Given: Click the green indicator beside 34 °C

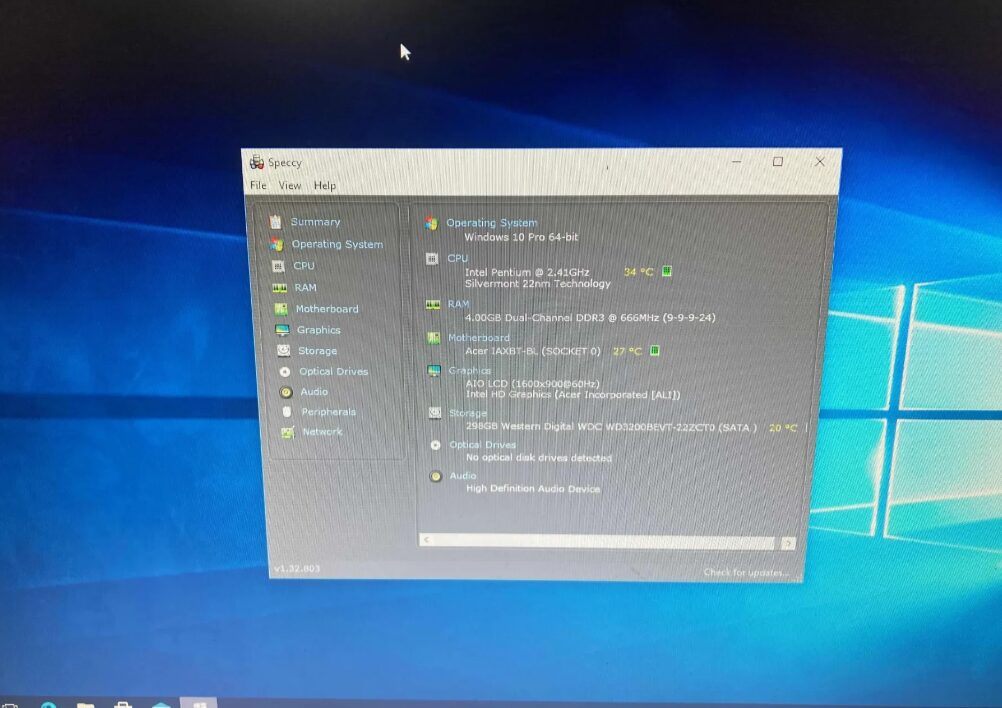Looking at the screenshot, I should (667, 271).
